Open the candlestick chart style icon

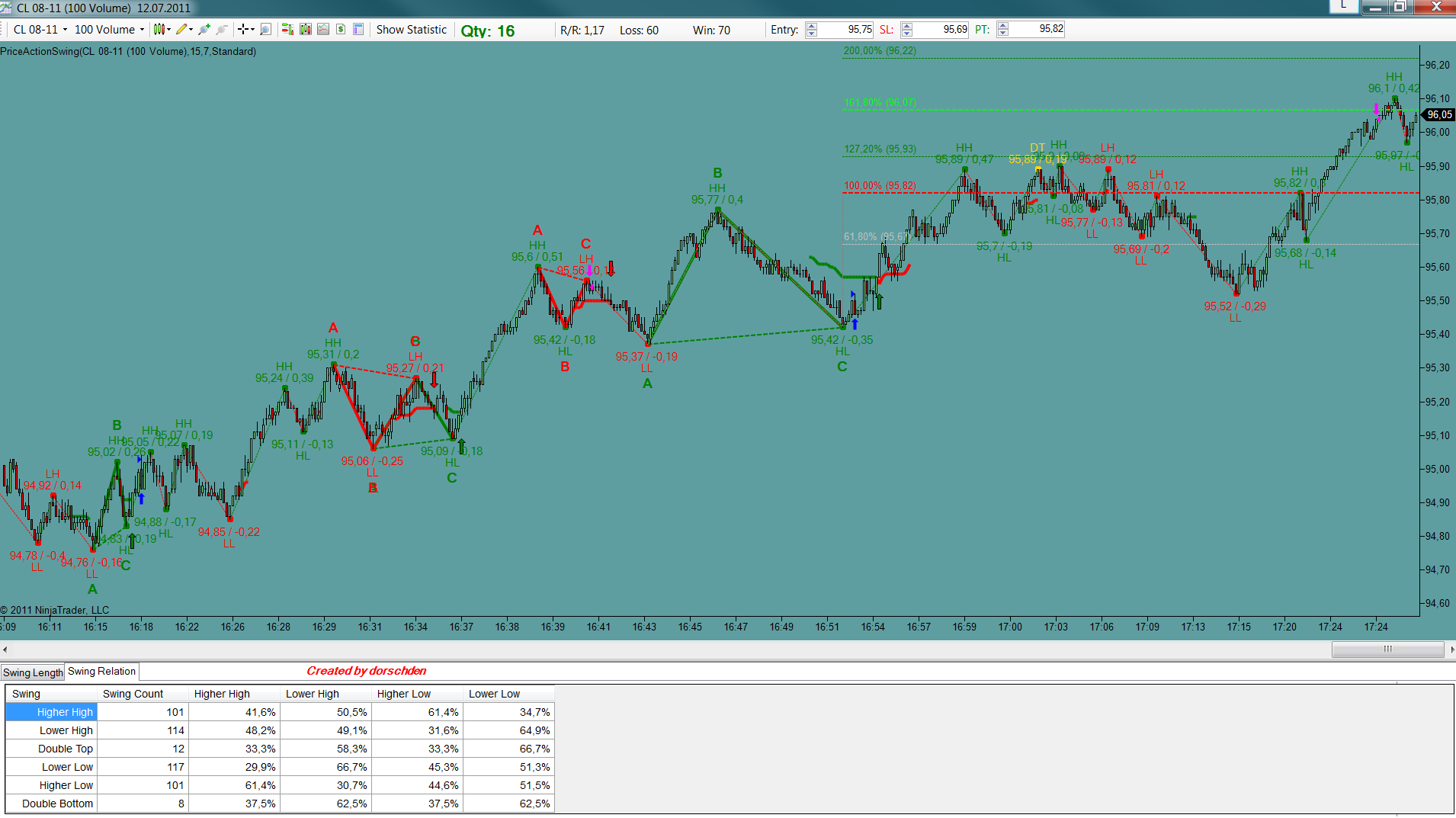pos(159,30)
